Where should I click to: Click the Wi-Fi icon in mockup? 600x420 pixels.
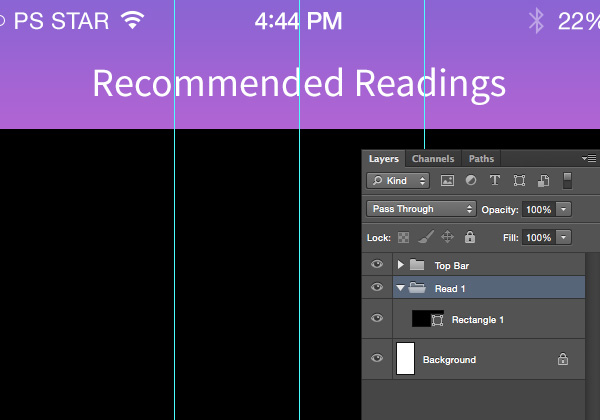132,20
